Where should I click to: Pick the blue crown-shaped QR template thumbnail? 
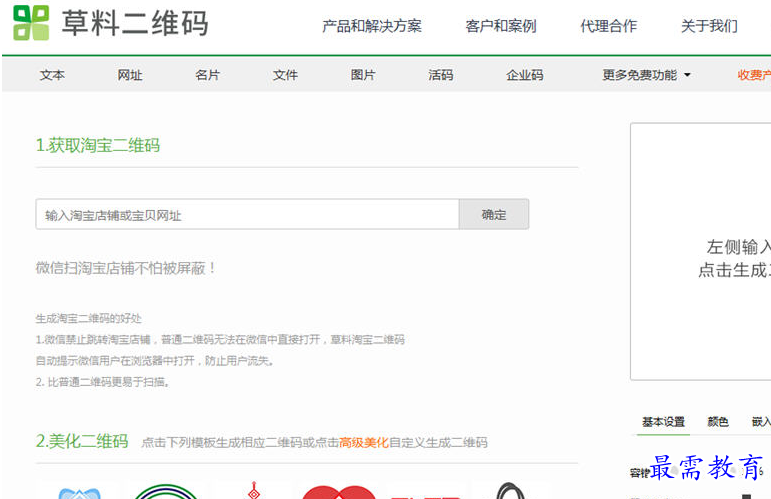[x=80, y=493]
